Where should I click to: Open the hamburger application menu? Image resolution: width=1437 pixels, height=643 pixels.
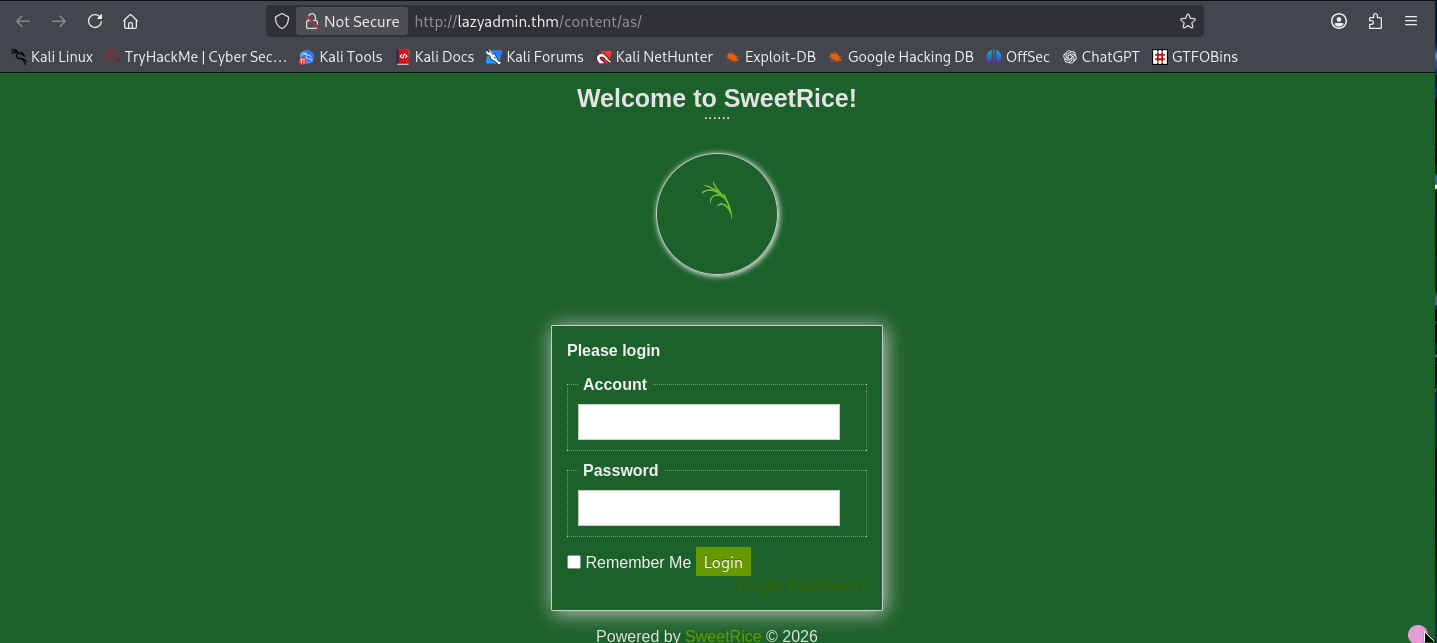(x=1411, y=21)
